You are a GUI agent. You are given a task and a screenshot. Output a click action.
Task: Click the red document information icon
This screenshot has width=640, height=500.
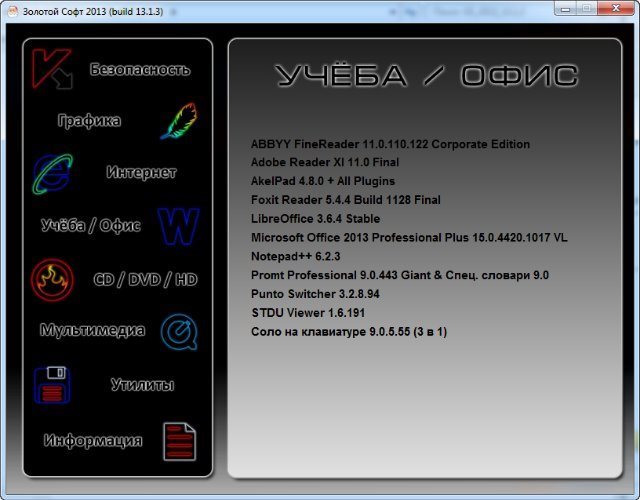(x=179, y=440)
